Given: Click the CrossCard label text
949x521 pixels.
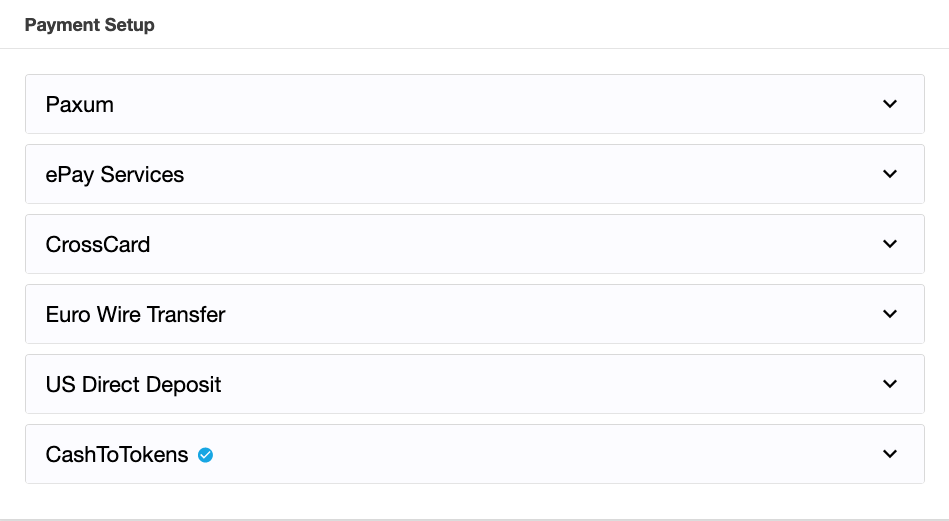Looking at the screenshot, I should [98, 244].
